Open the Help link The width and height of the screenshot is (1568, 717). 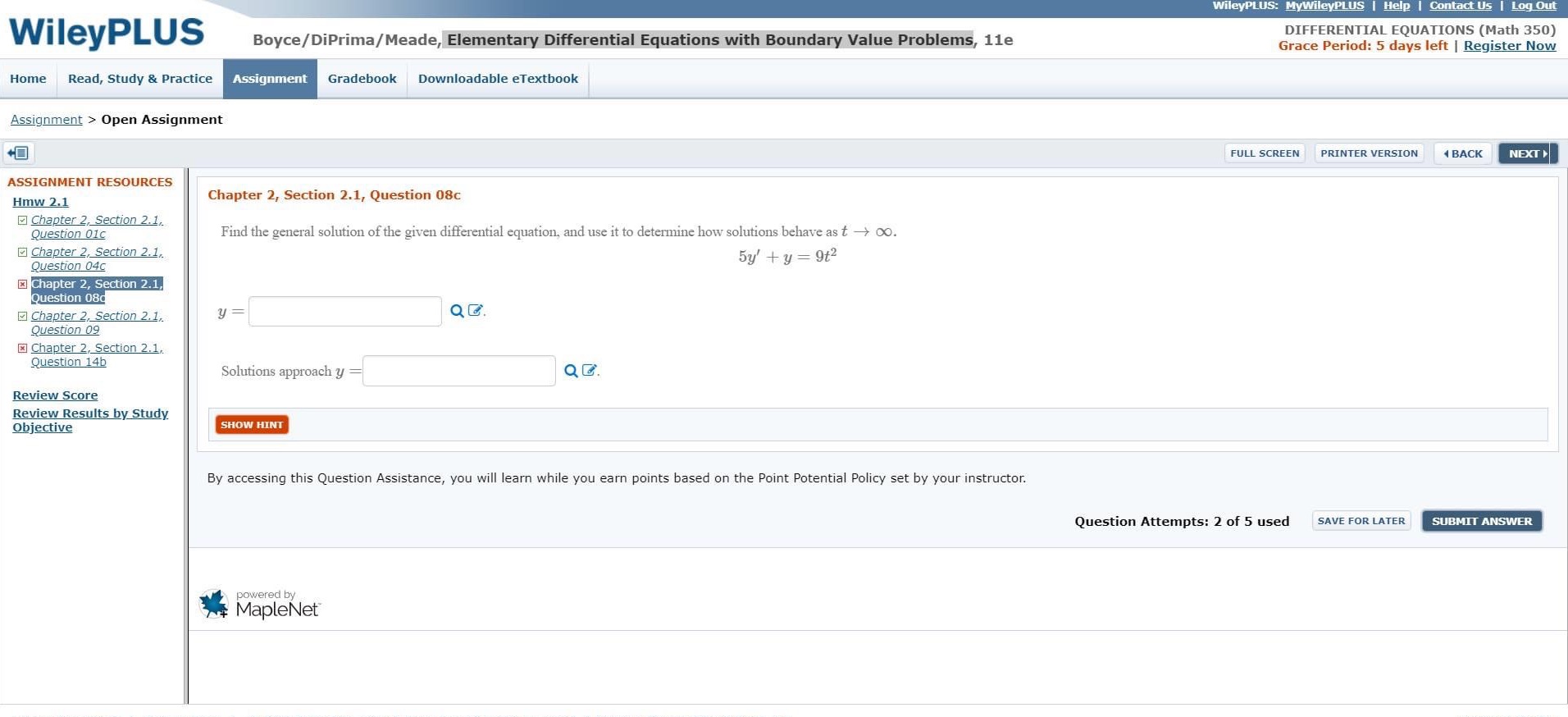point(1397,6)
